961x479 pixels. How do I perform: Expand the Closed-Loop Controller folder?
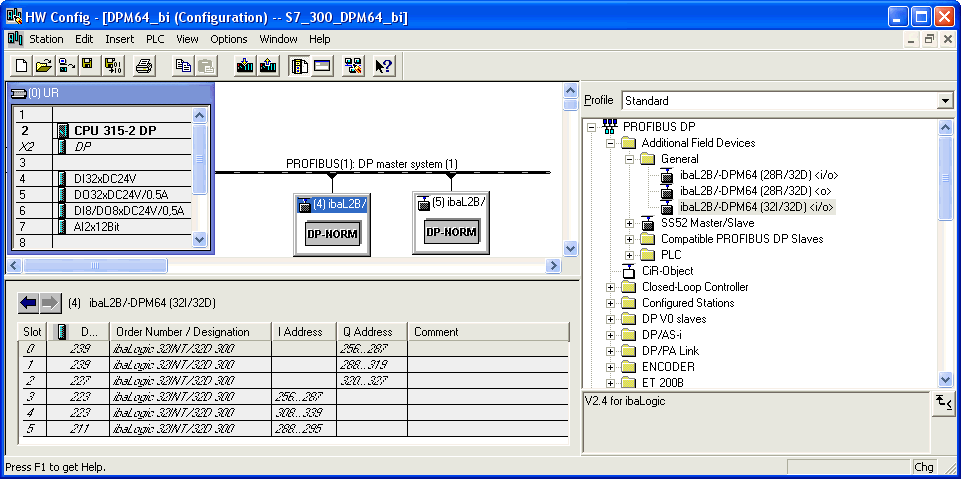(x=610, y=287)
